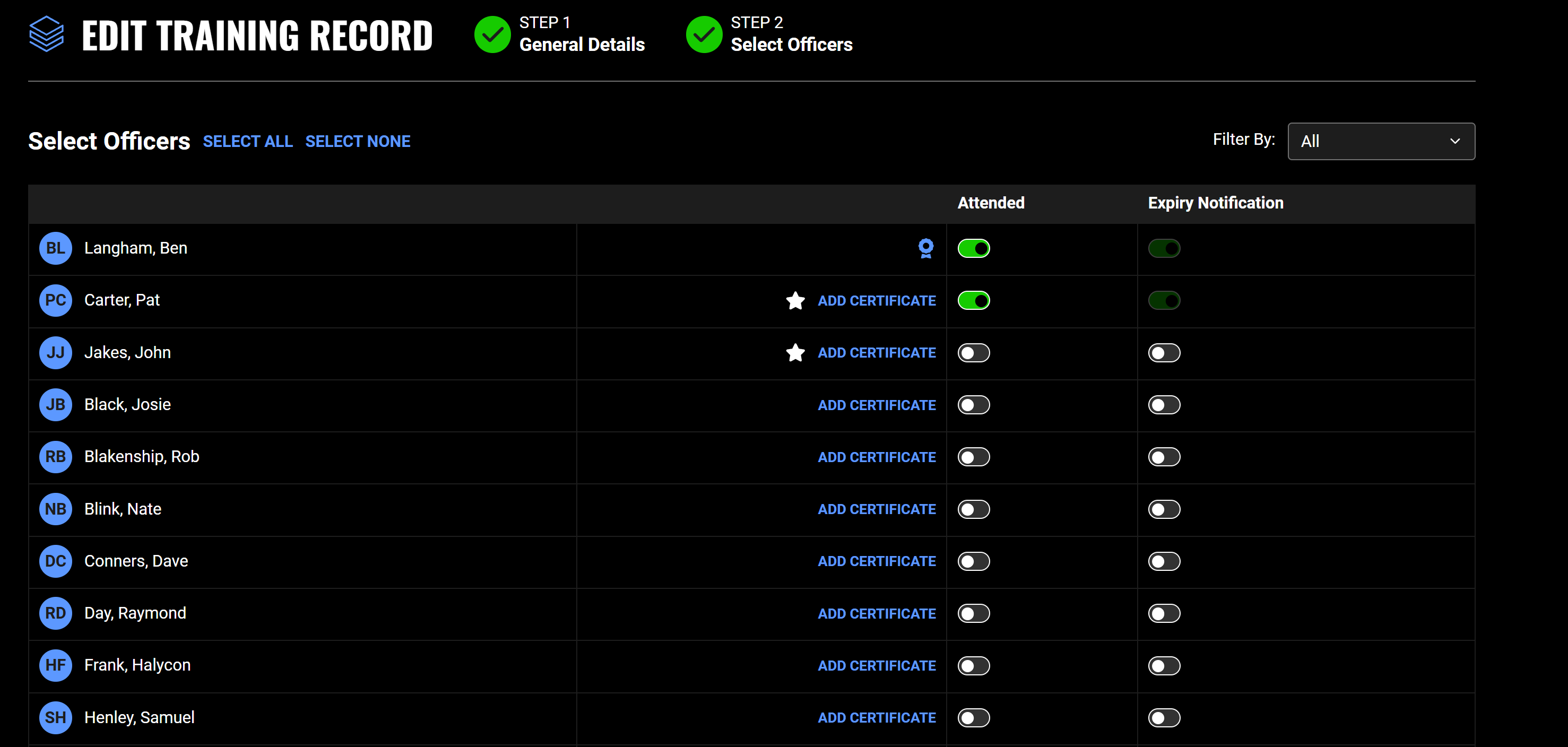The width and height of the screenshot is (1568, 747).
Task: Enable Expiry Notification for Henley, Samuel
Action: 1164,718
